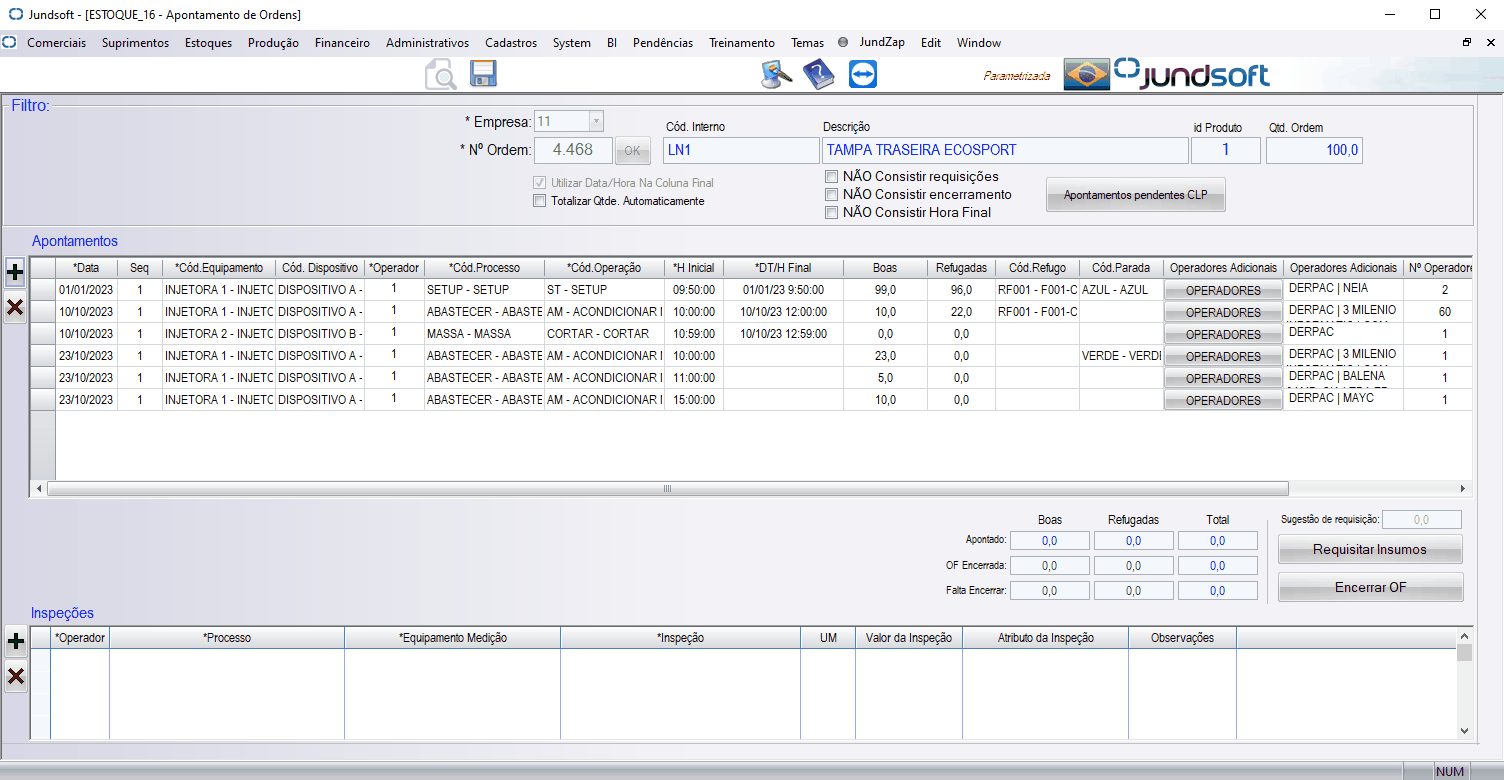Click the Cód. Interno field LN1

point(741,150)
